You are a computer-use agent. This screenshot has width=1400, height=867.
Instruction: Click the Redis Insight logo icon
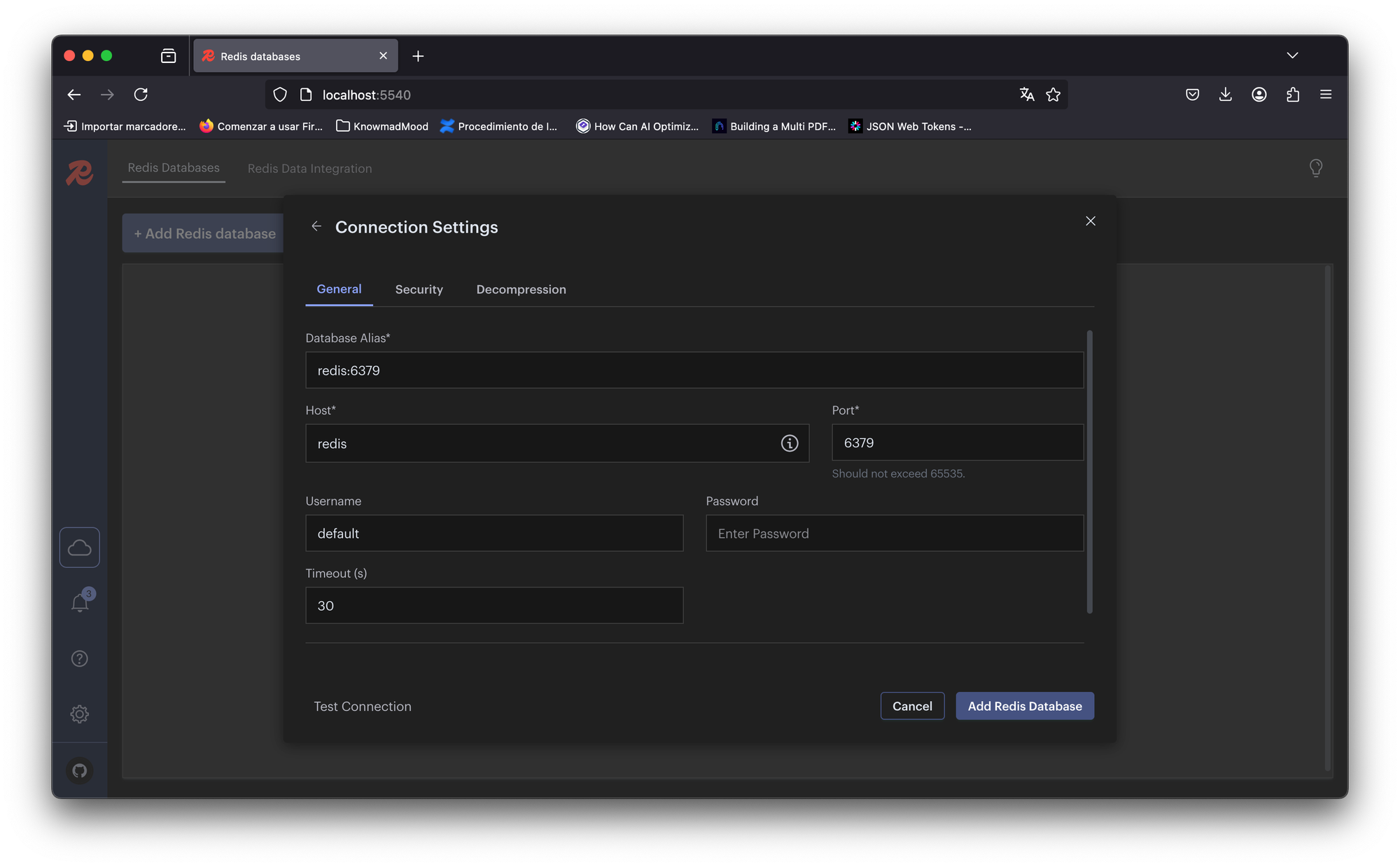(79, 172)
